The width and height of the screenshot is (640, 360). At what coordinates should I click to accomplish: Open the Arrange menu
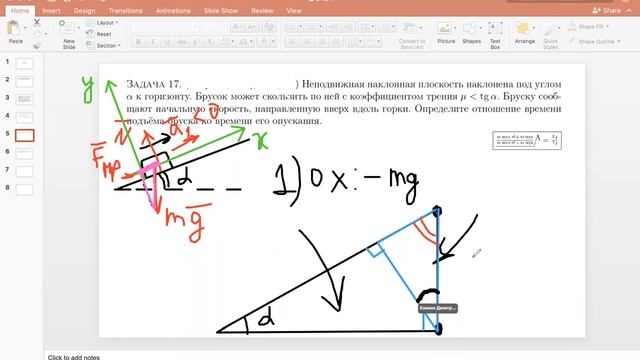point(524,33)
